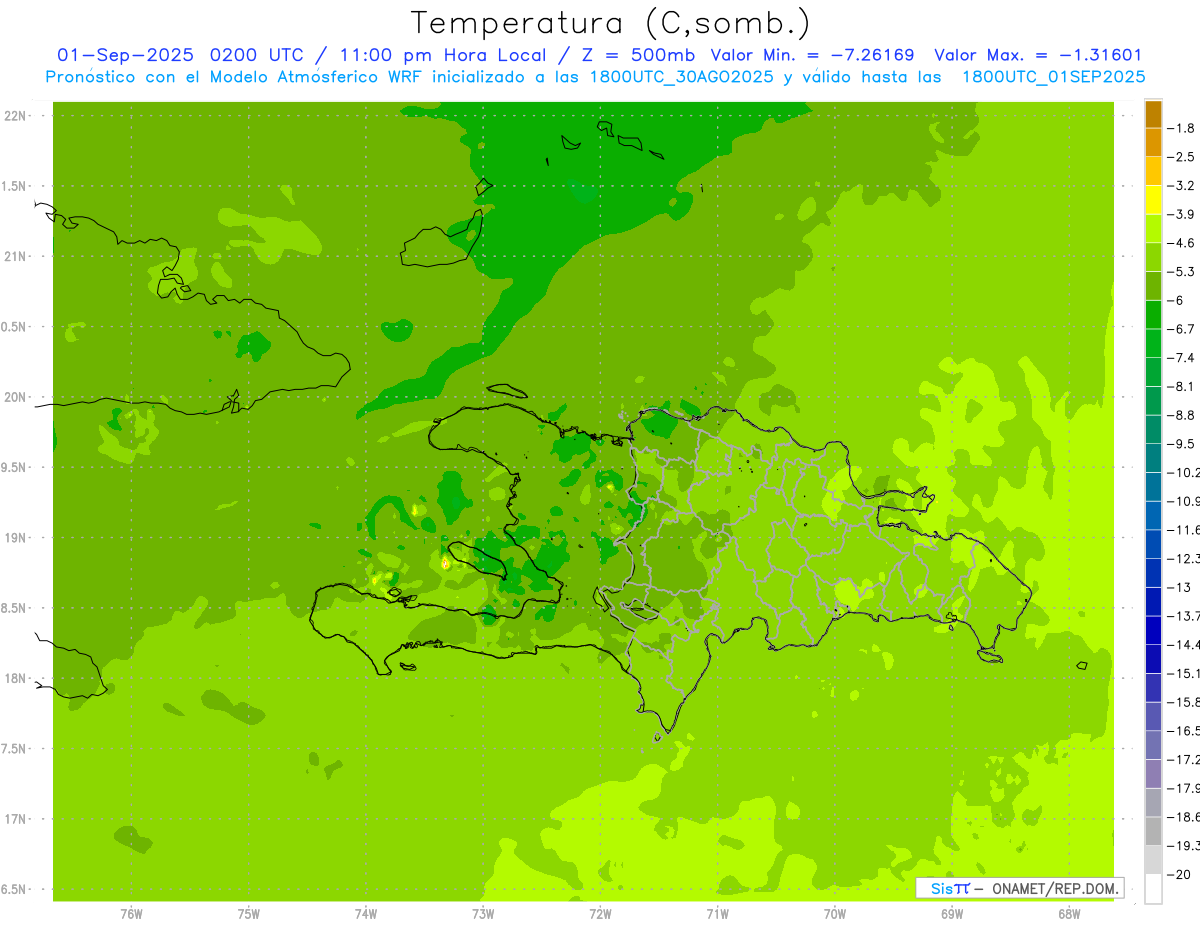The height and width of the screenshot is (927, 1200).
Task: Click the '-1.8' color scale label
Action: pyautogui.click(x=1182, y=128)
